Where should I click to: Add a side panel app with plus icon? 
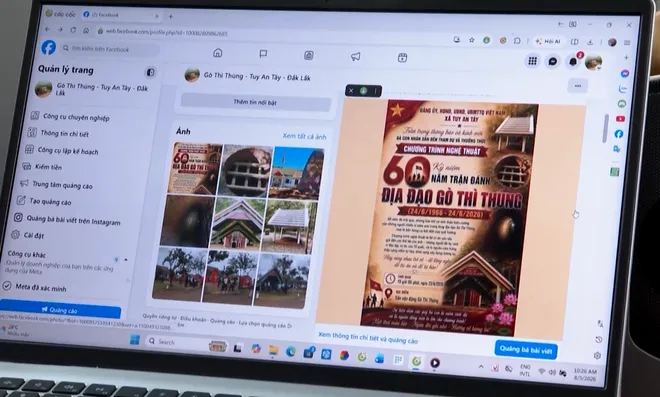[626, 57]
